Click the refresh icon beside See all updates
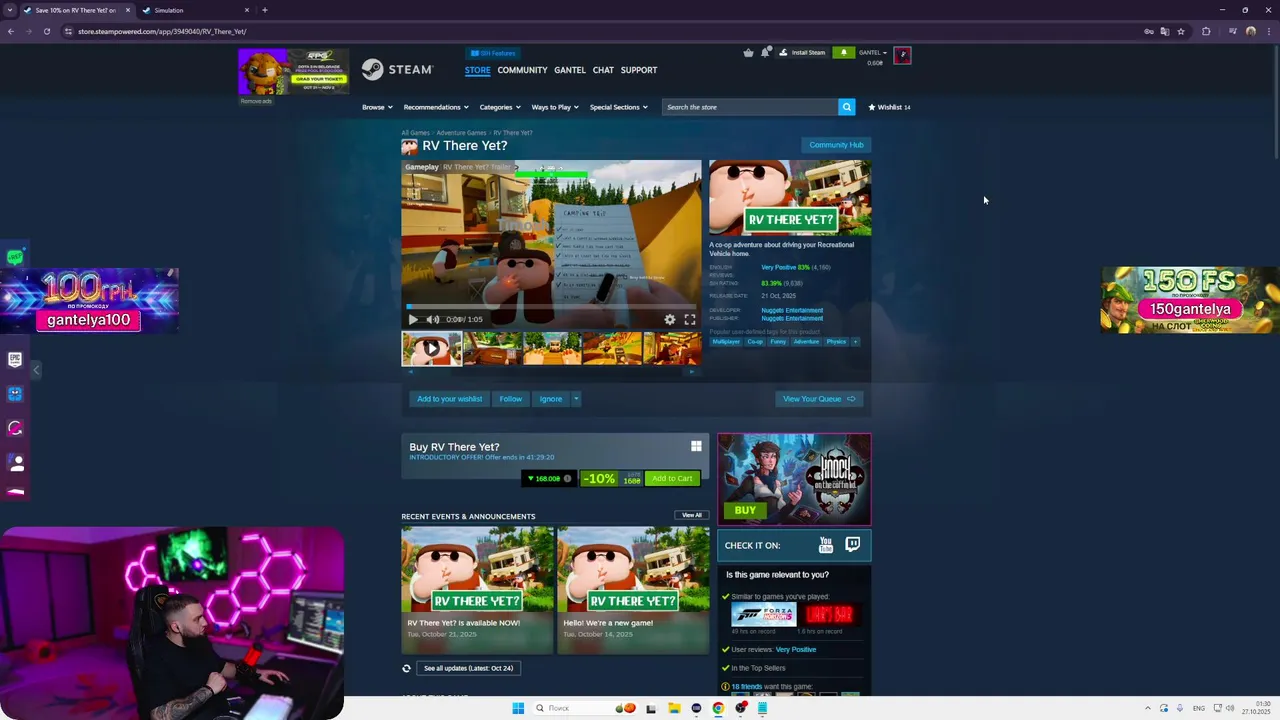 406,668
